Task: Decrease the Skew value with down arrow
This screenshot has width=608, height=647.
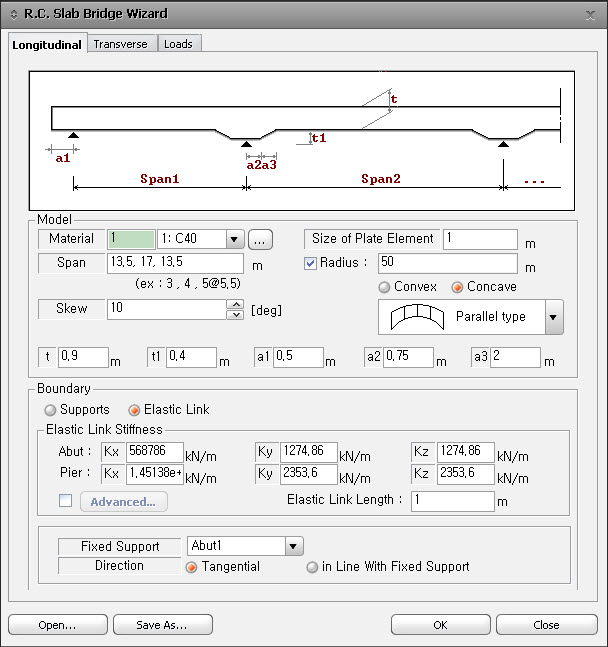Action: (x=236, y=315)
